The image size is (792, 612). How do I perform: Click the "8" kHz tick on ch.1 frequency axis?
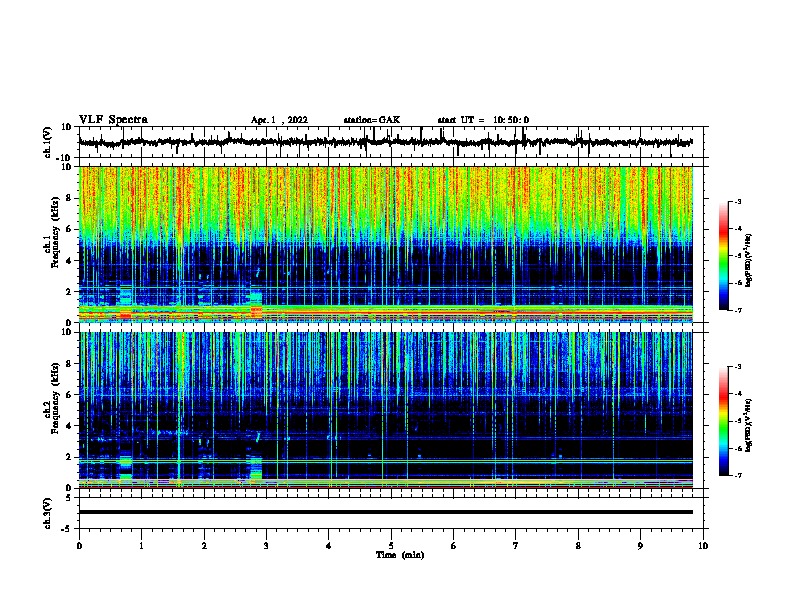69,198
